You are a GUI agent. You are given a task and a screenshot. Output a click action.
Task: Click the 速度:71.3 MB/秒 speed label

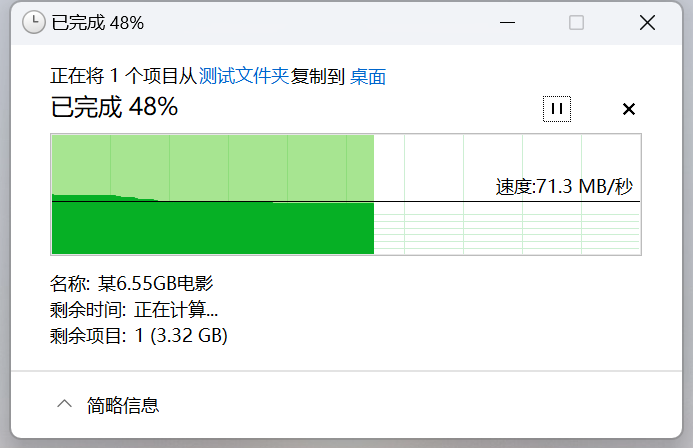(x=564, y=186)
